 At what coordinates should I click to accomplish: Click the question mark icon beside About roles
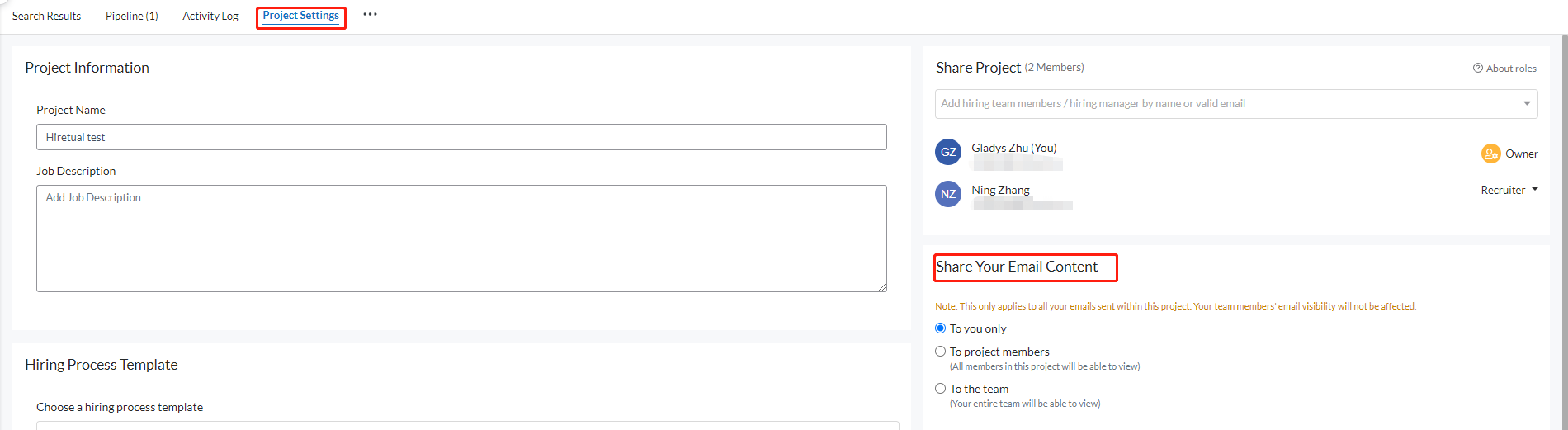coord(1478,68)
